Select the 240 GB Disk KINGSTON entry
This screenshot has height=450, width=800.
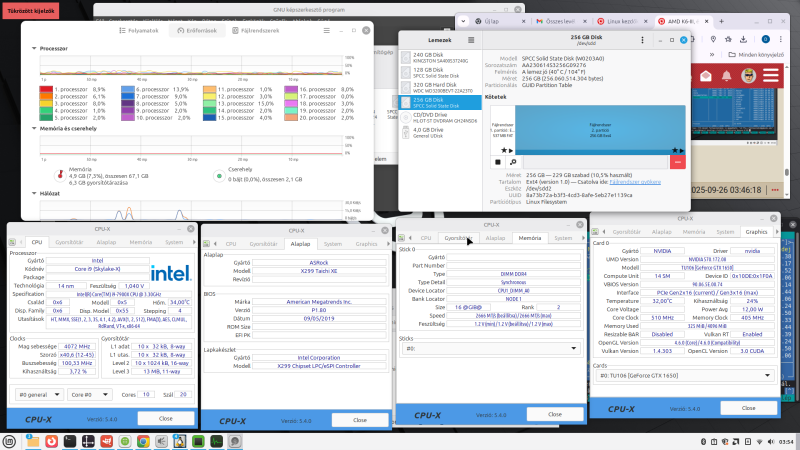click(441, 58)
